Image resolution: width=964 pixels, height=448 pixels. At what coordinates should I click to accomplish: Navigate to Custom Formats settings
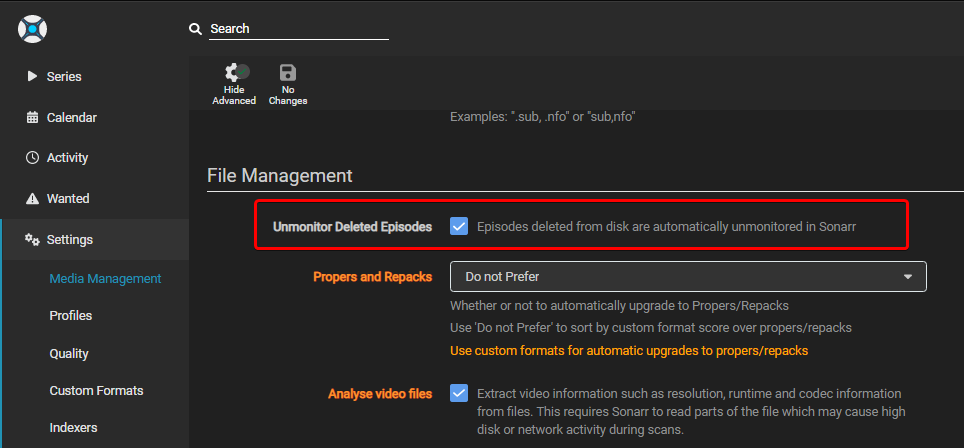pyautogui.click(x=96, y=391)
